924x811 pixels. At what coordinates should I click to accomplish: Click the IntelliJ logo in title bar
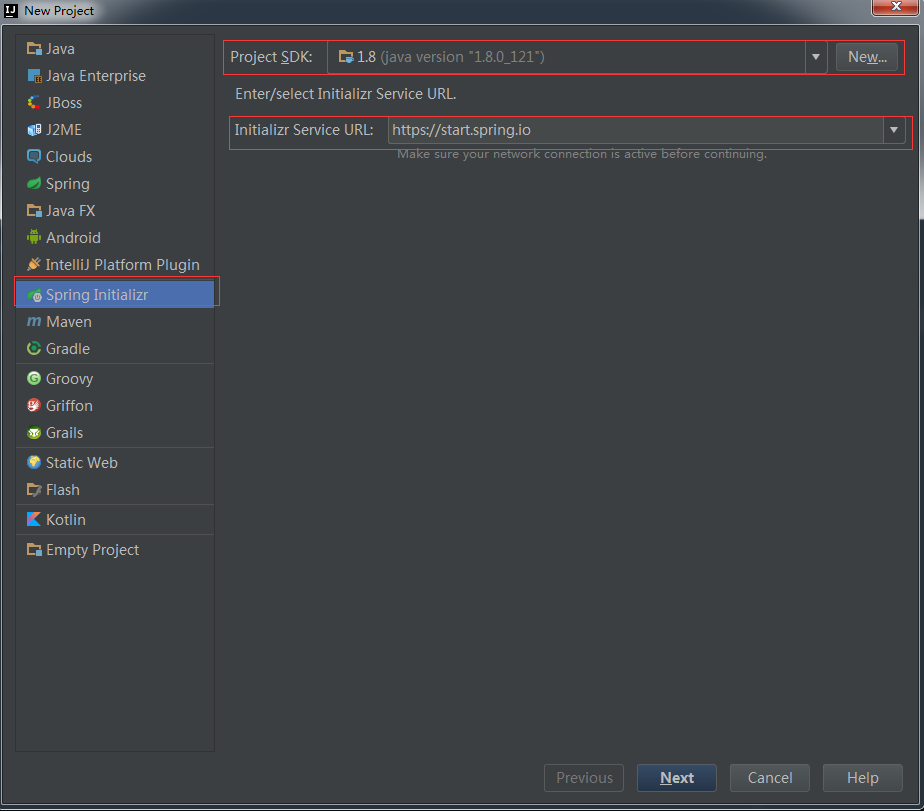pos(11,10)
